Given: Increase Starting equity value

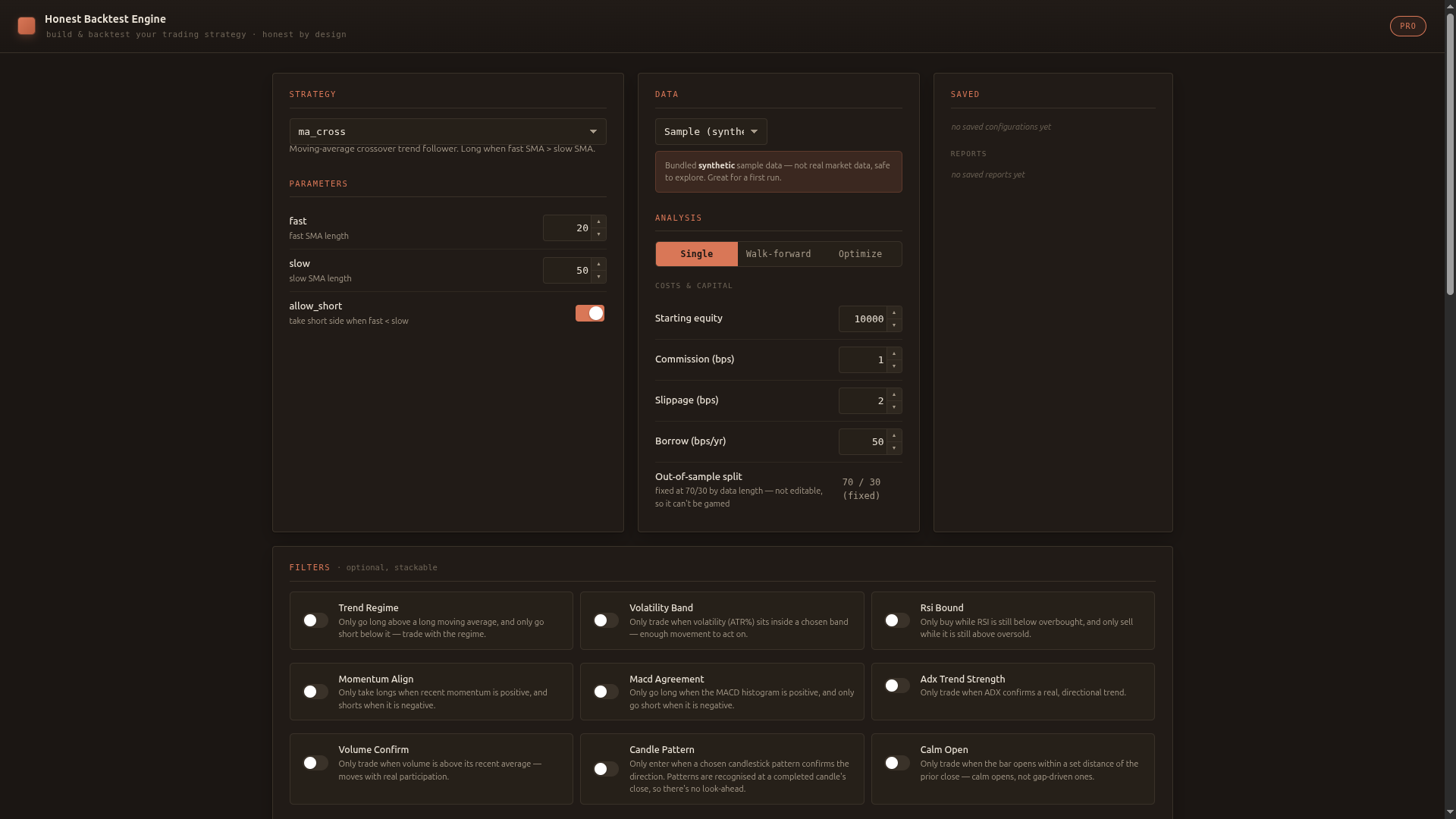Looking at the screenshot, I should (x=894, y=312).
